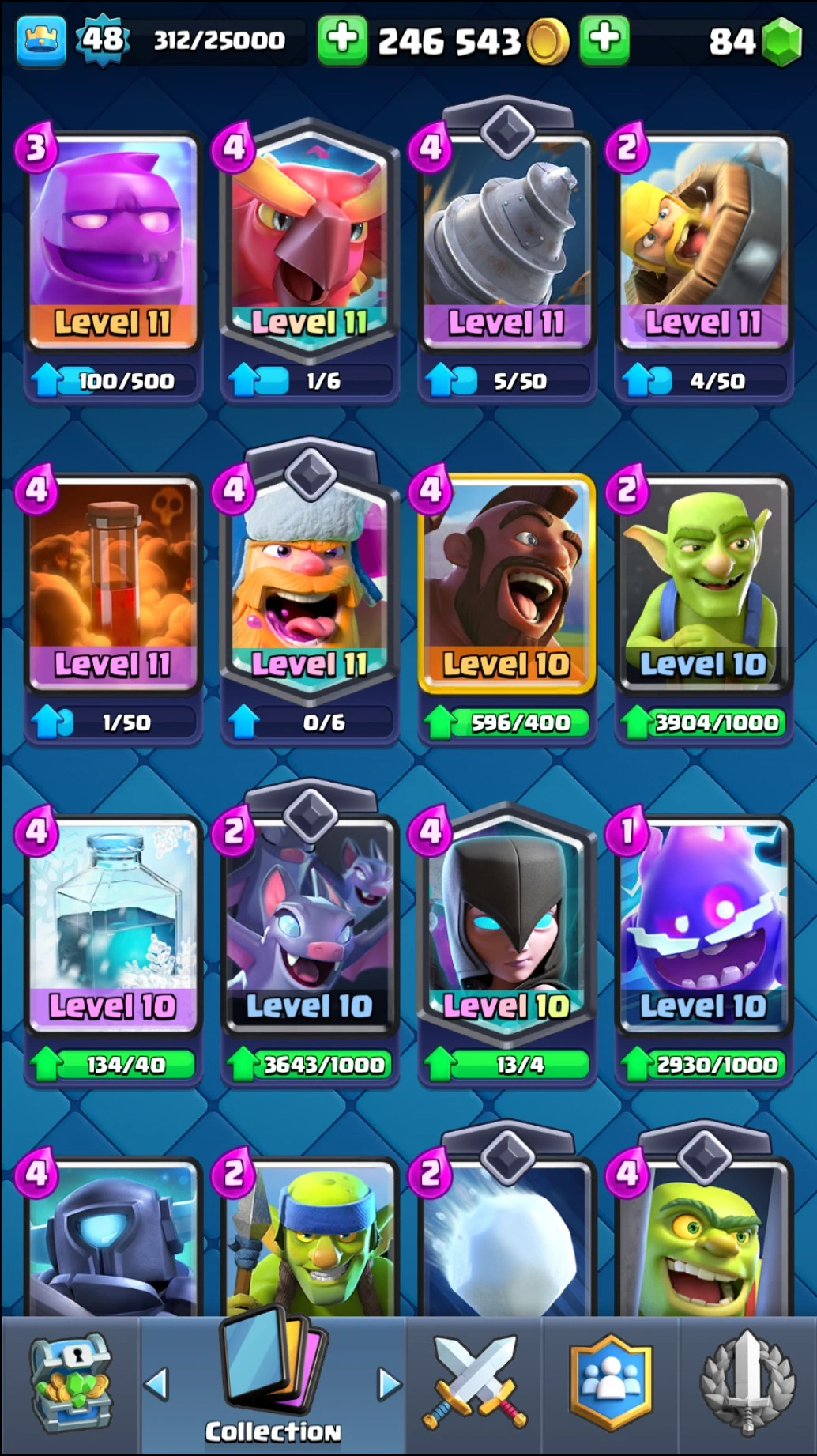Open the Events sword wreath tab

pyautogui.click(x=747, y=1385)
